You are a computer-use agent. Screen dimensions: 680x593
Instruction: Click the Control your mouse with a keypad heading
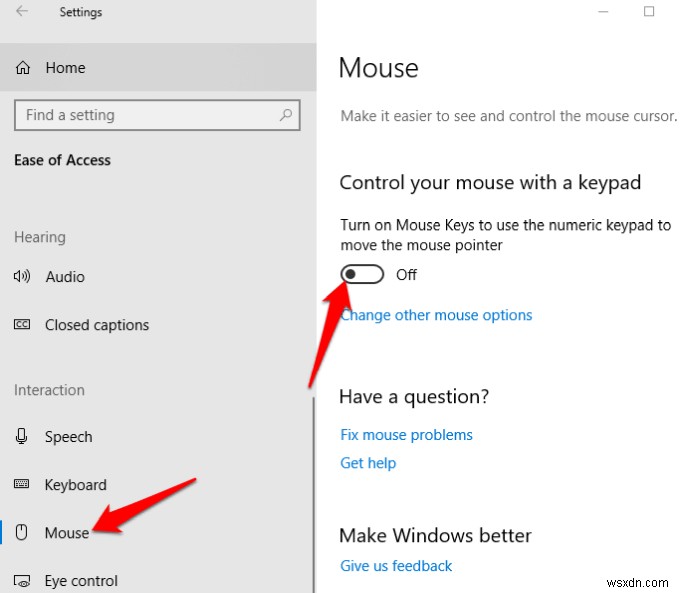click(490, 183)
